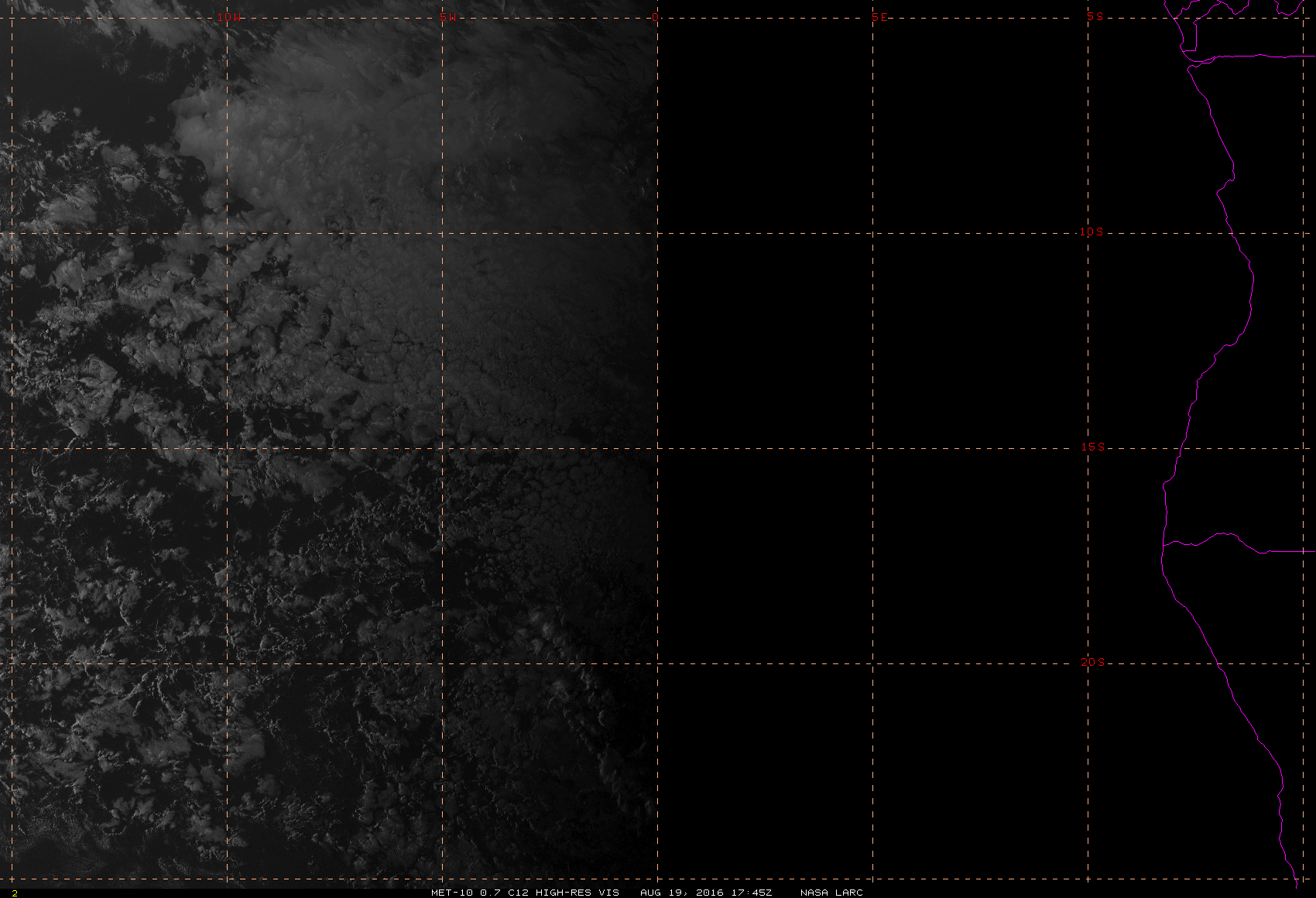Click the NASA LARC credit text
Viewport: 1316px width, 898px height.
[x=831, y=892]
